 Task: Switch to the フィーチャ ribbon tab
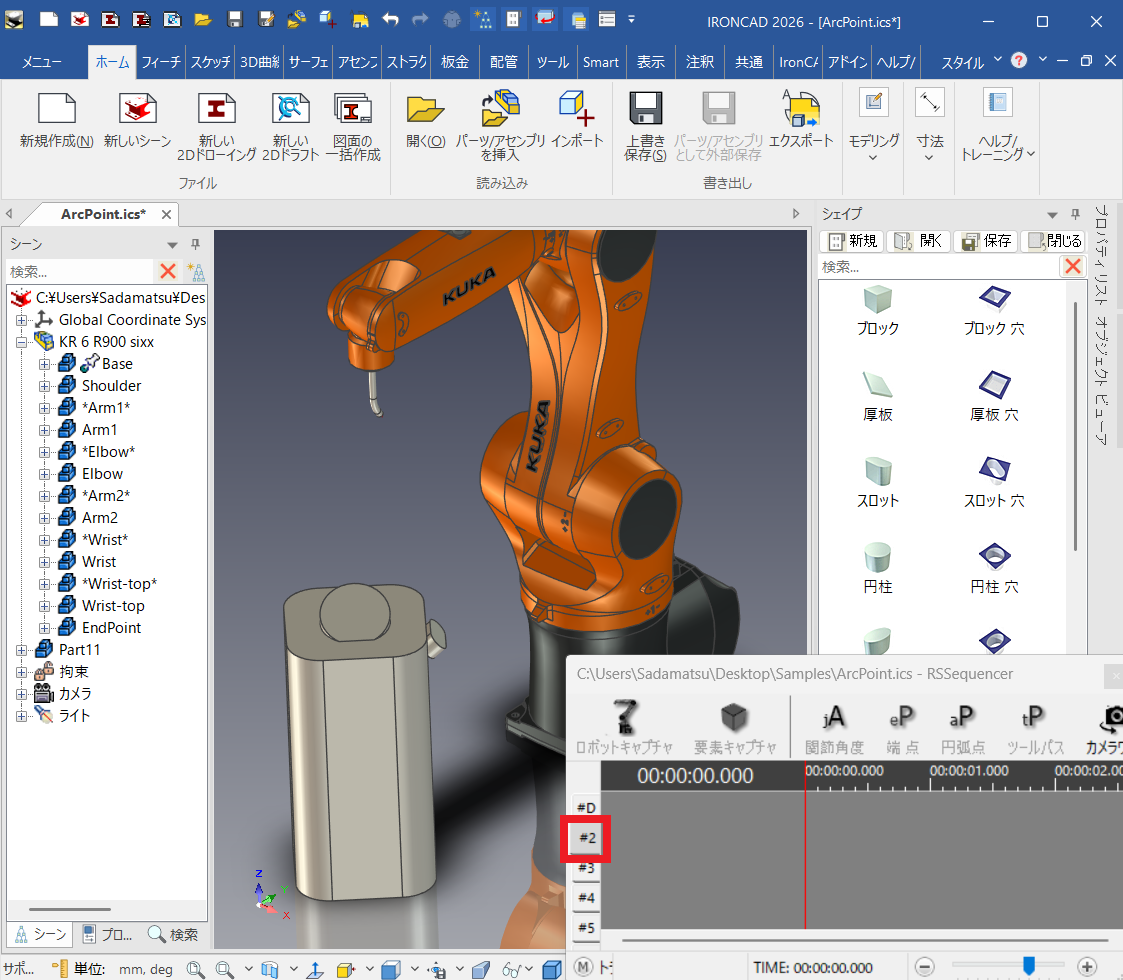(160, 62)
